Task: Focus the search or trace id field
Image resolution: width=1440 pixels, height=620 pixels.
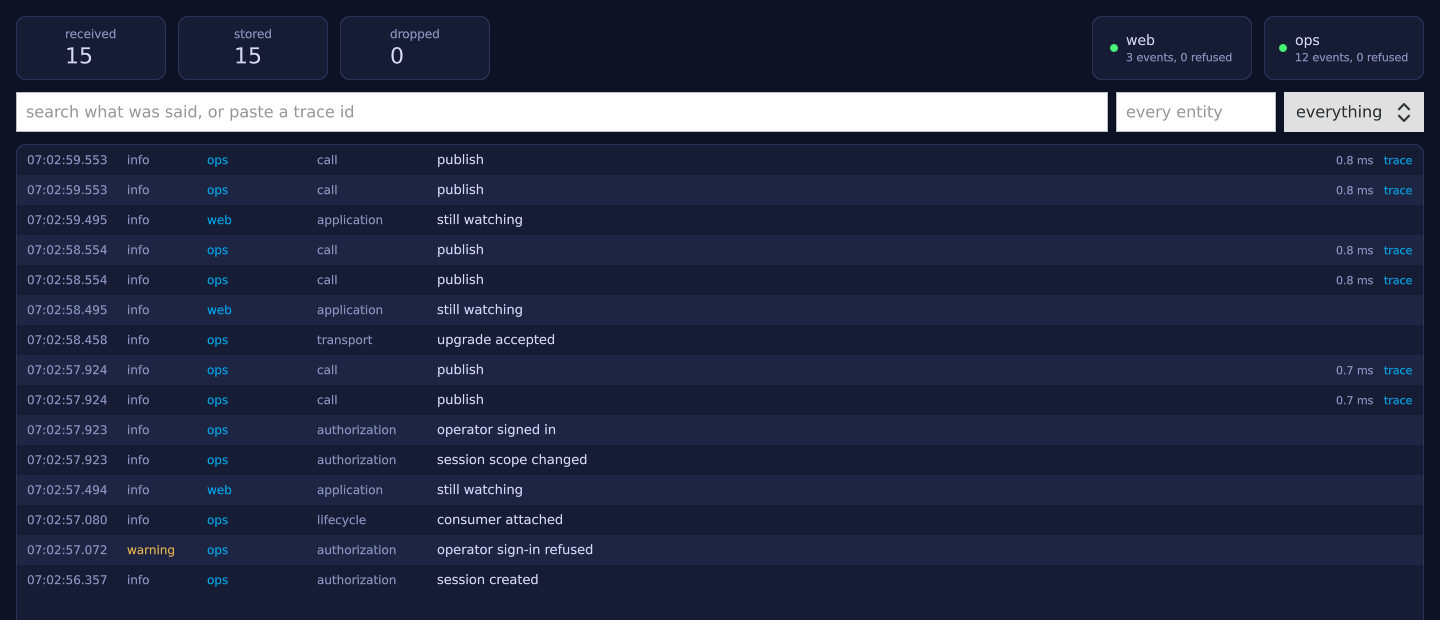Action: tap(561, 112)
